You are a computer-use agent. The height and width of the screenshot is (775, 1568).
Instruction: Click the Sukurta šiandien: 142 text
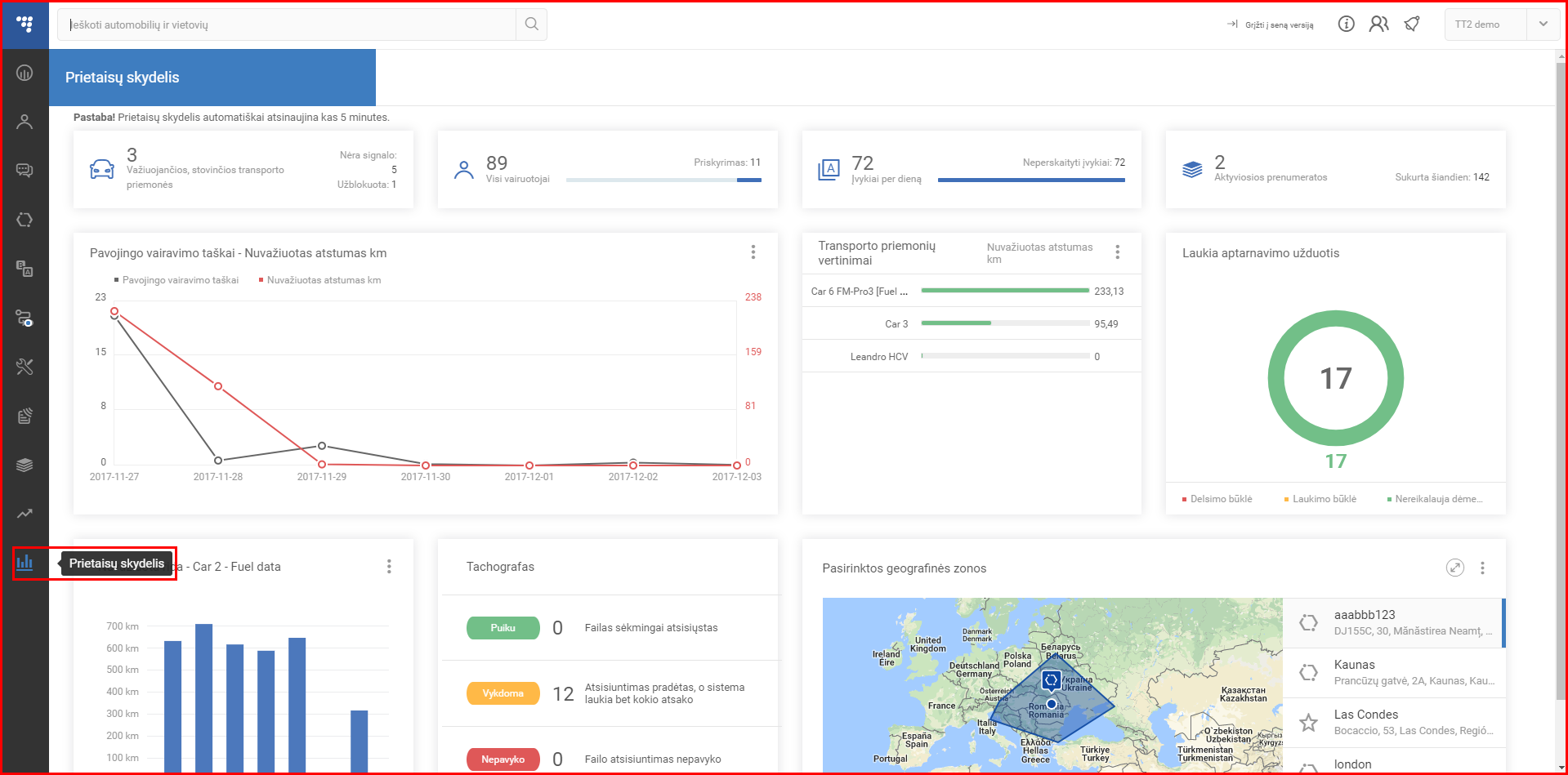click(x=1442, y=177)
